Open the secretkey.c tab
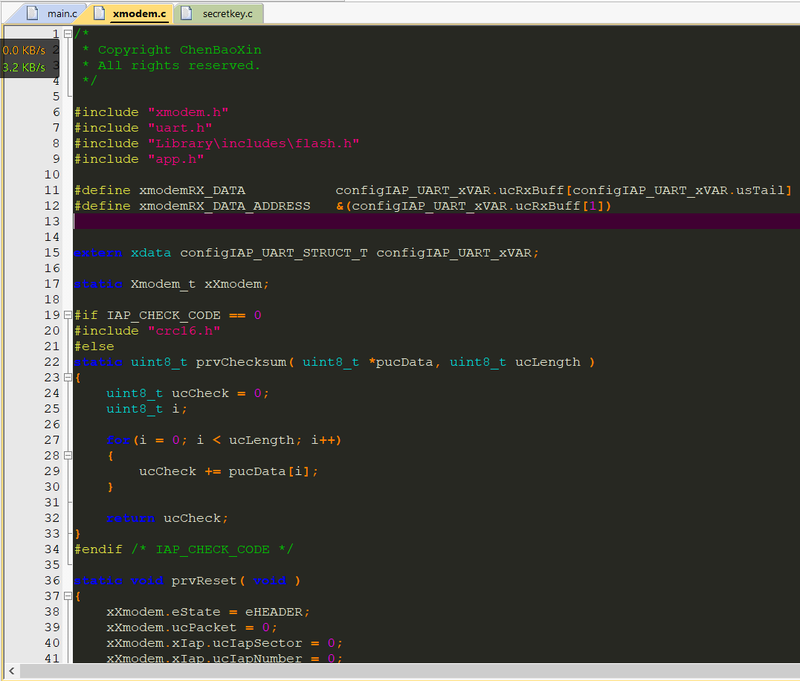 click(x=219, y=14)
